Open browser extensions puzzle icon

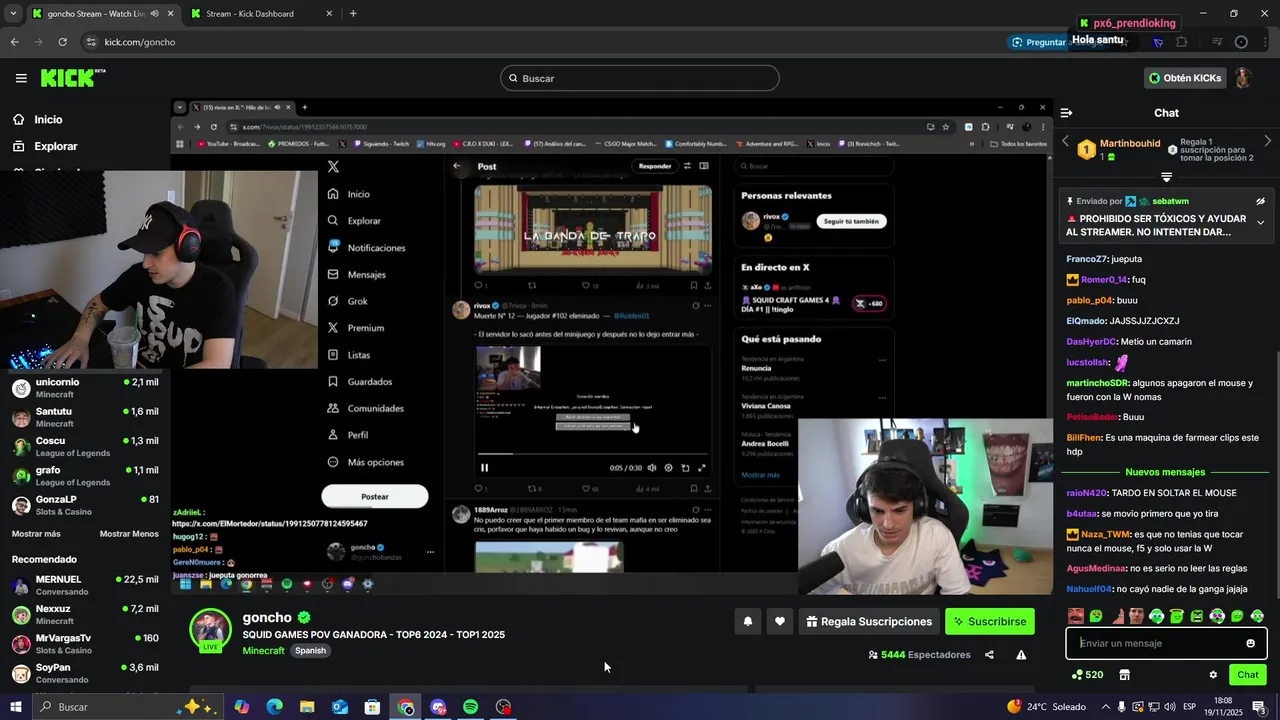pyautogui.click(x=1182, y=42)
